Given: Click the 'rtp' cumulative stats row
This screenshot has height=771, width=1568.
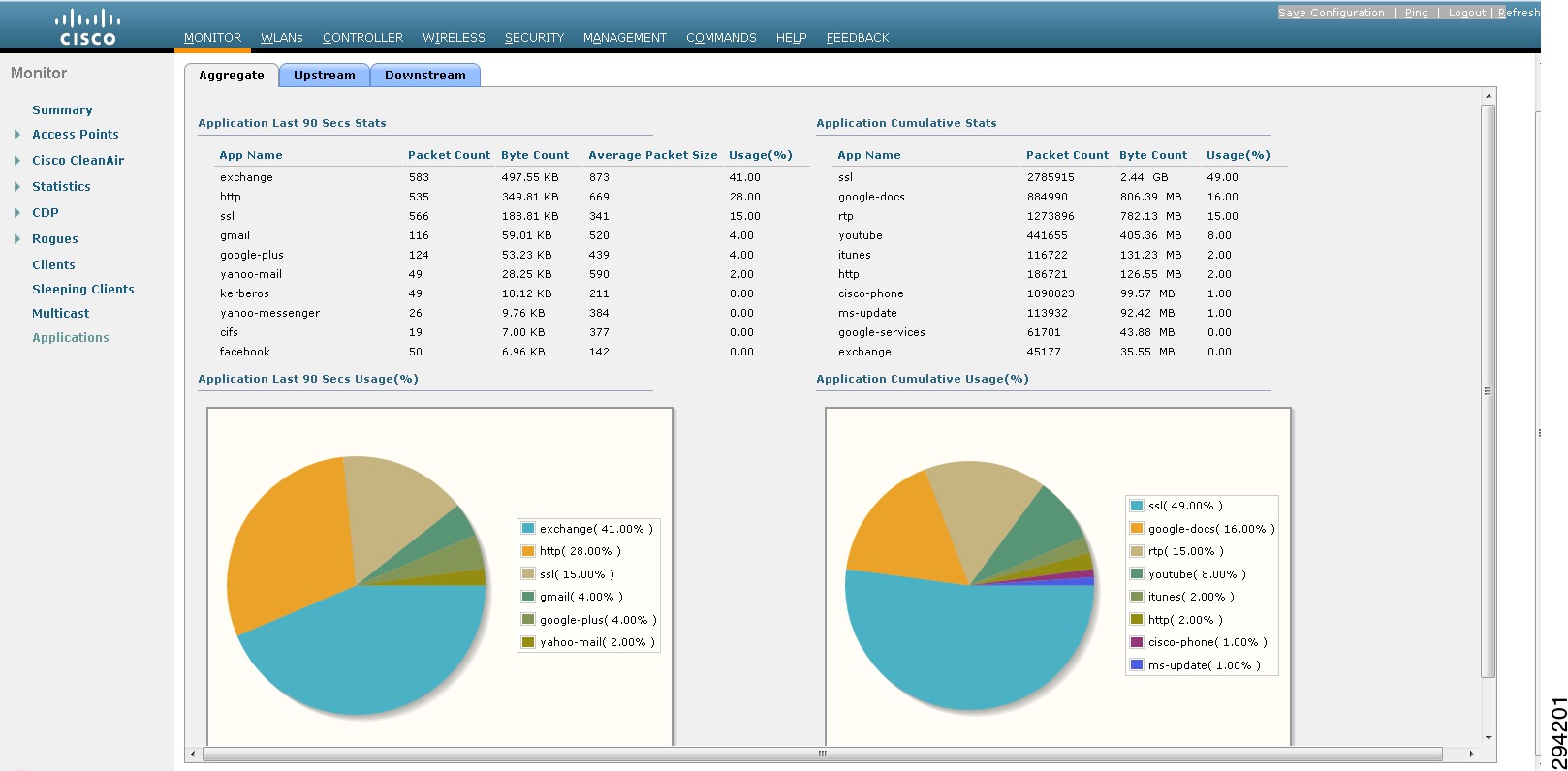Looking at the screenshot, I should pyautogui.click(x=1060, y=216).
